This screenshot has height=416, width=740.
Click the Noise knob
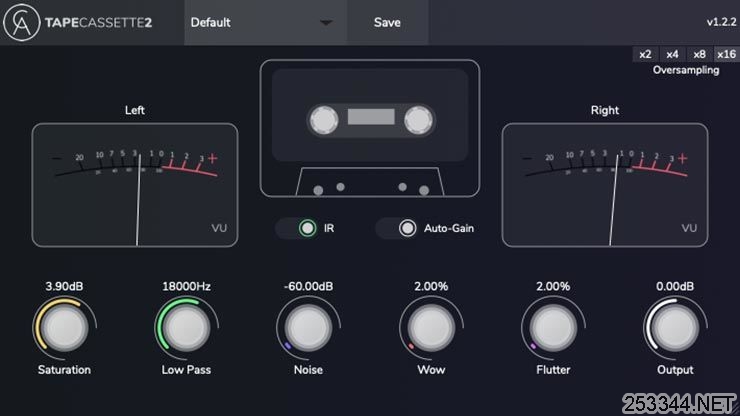(x=308, y=328)
